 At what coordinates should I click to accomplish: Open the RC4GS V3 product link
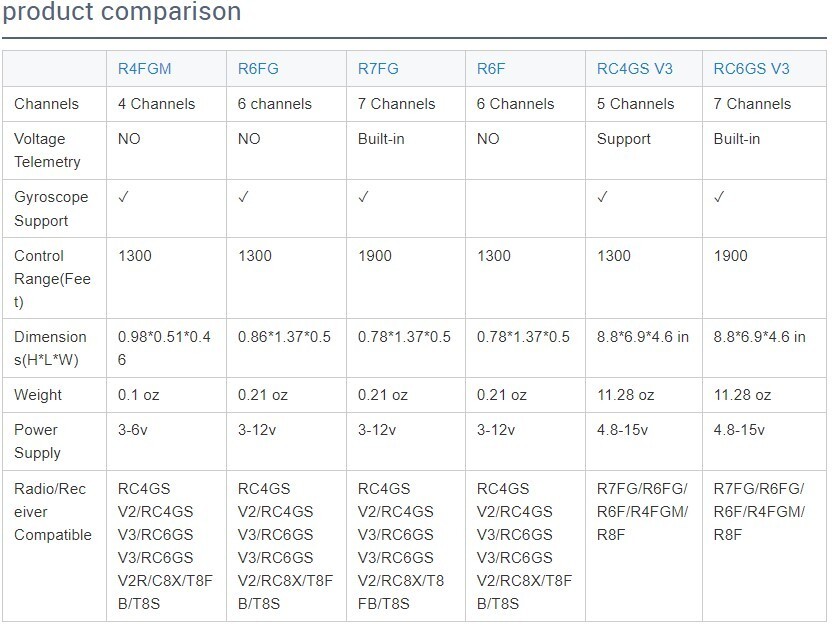(634, 69)
